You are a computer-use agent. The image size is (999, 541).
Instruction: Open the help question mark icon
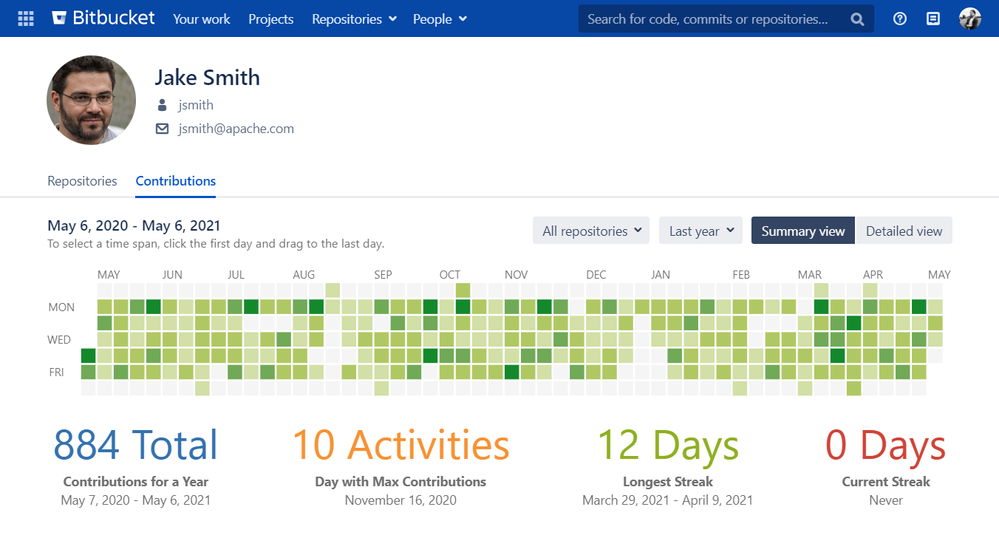[900, 18]
